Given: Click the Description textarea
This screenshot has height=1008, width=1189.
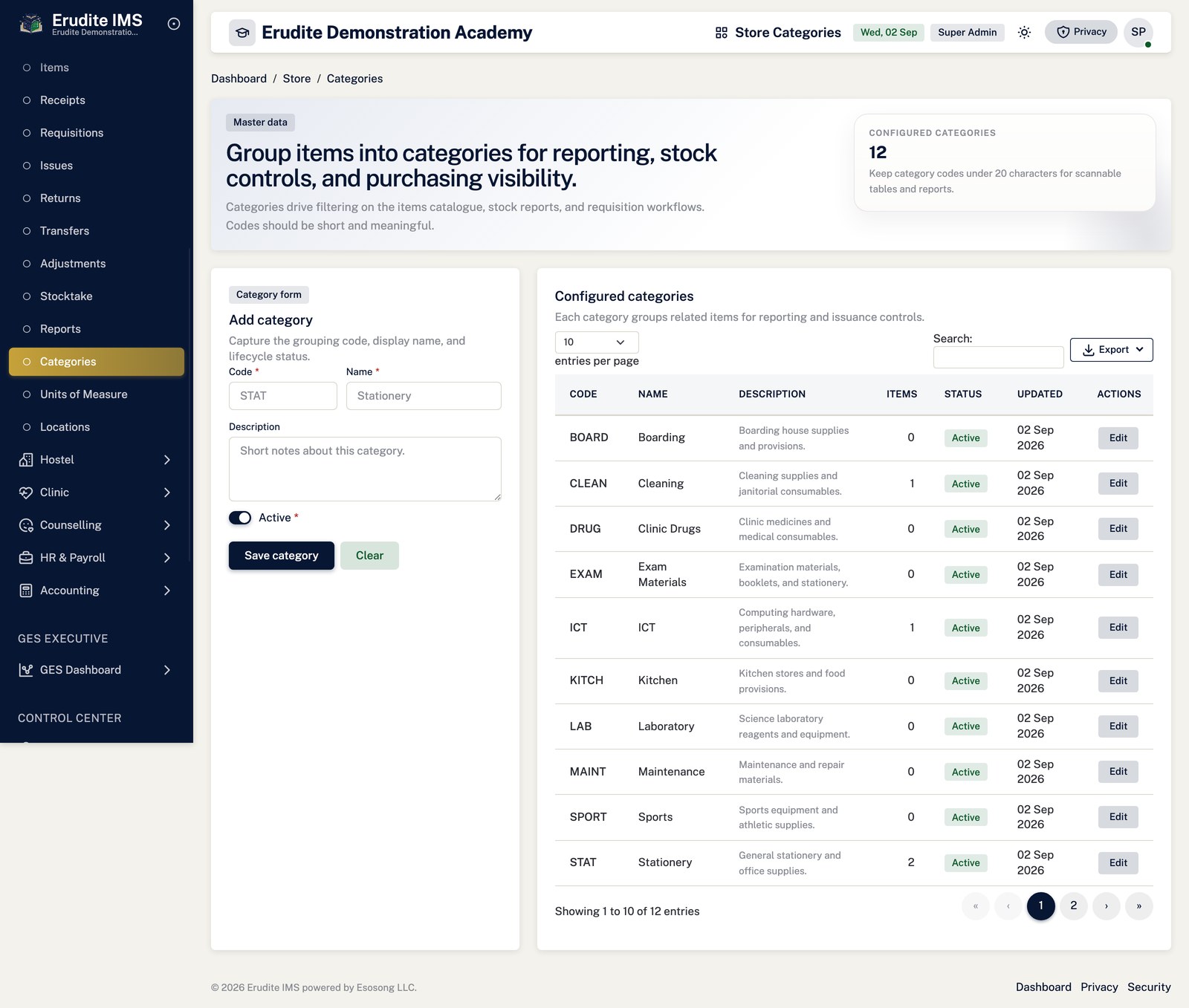Looking at the screenshot, I should (x=365, y=469).
